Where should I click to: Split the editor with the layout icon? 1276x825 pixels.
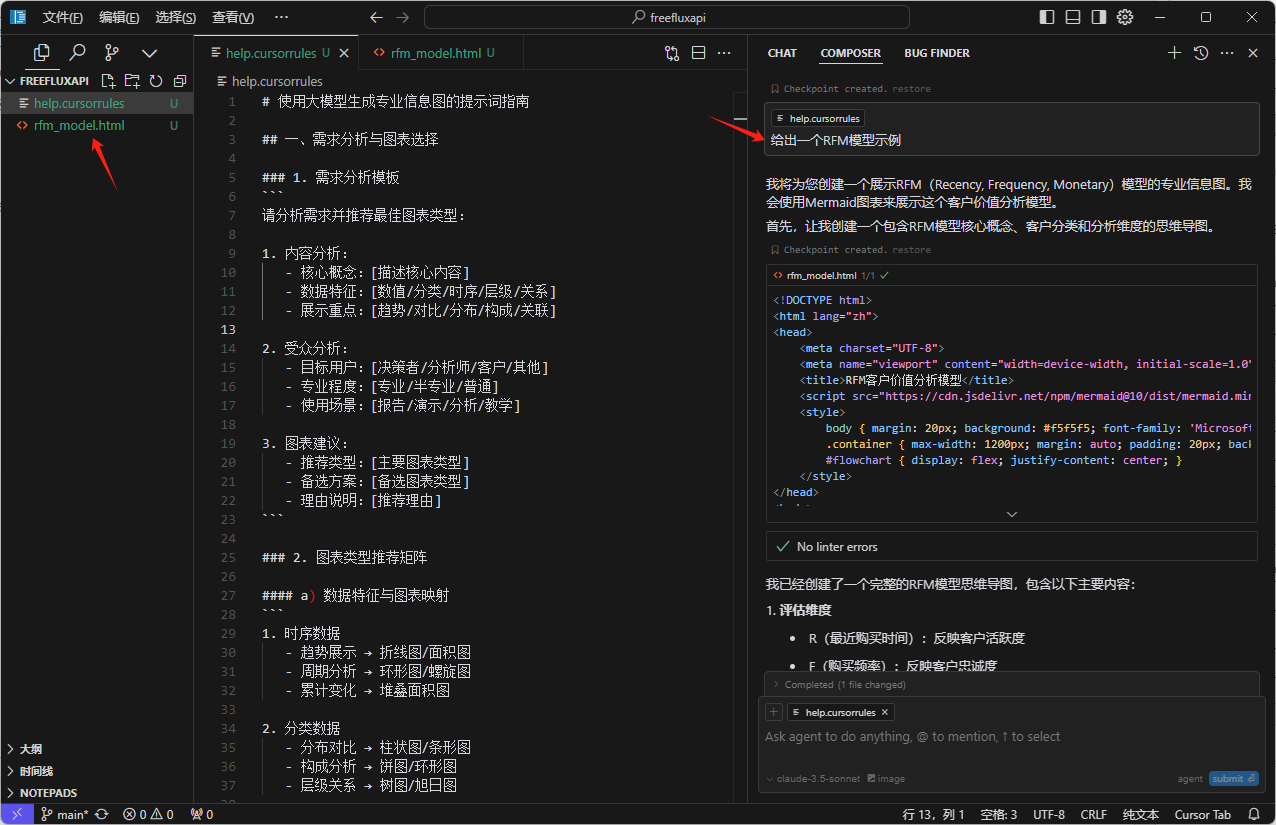(x=698, y=53)
